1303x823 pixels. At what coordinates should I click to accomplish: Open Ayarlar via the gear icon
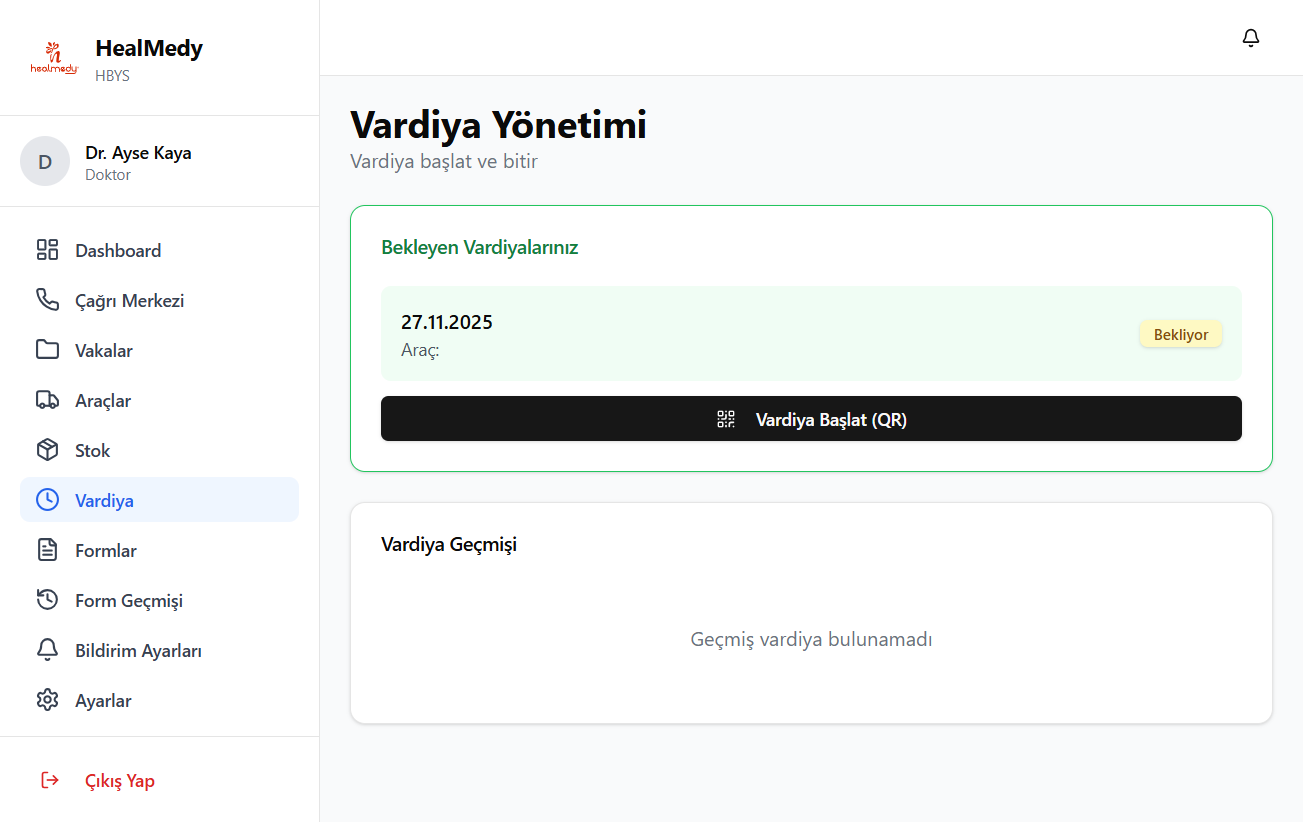(47, 699)
